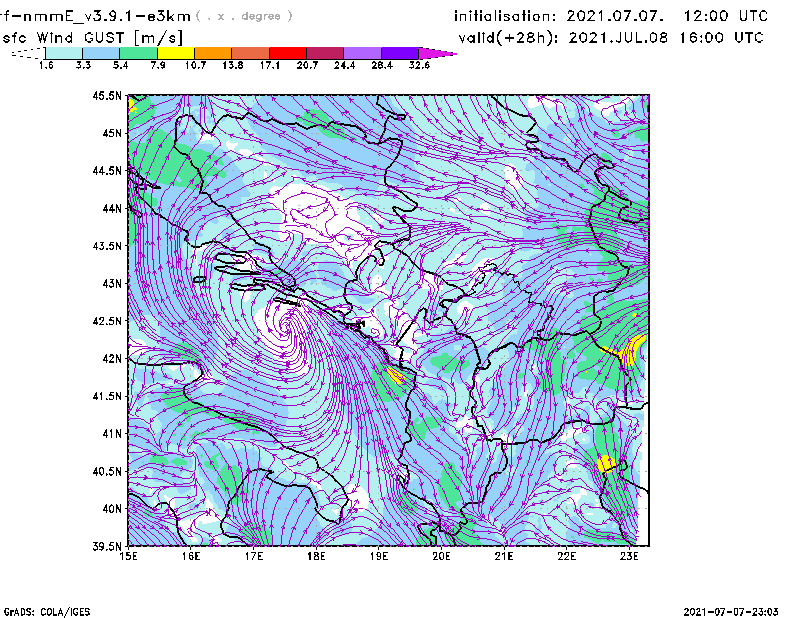Screen dimensions: 800x618
Task: Click the '( . x . degree )' label
Action: (244, 16)
